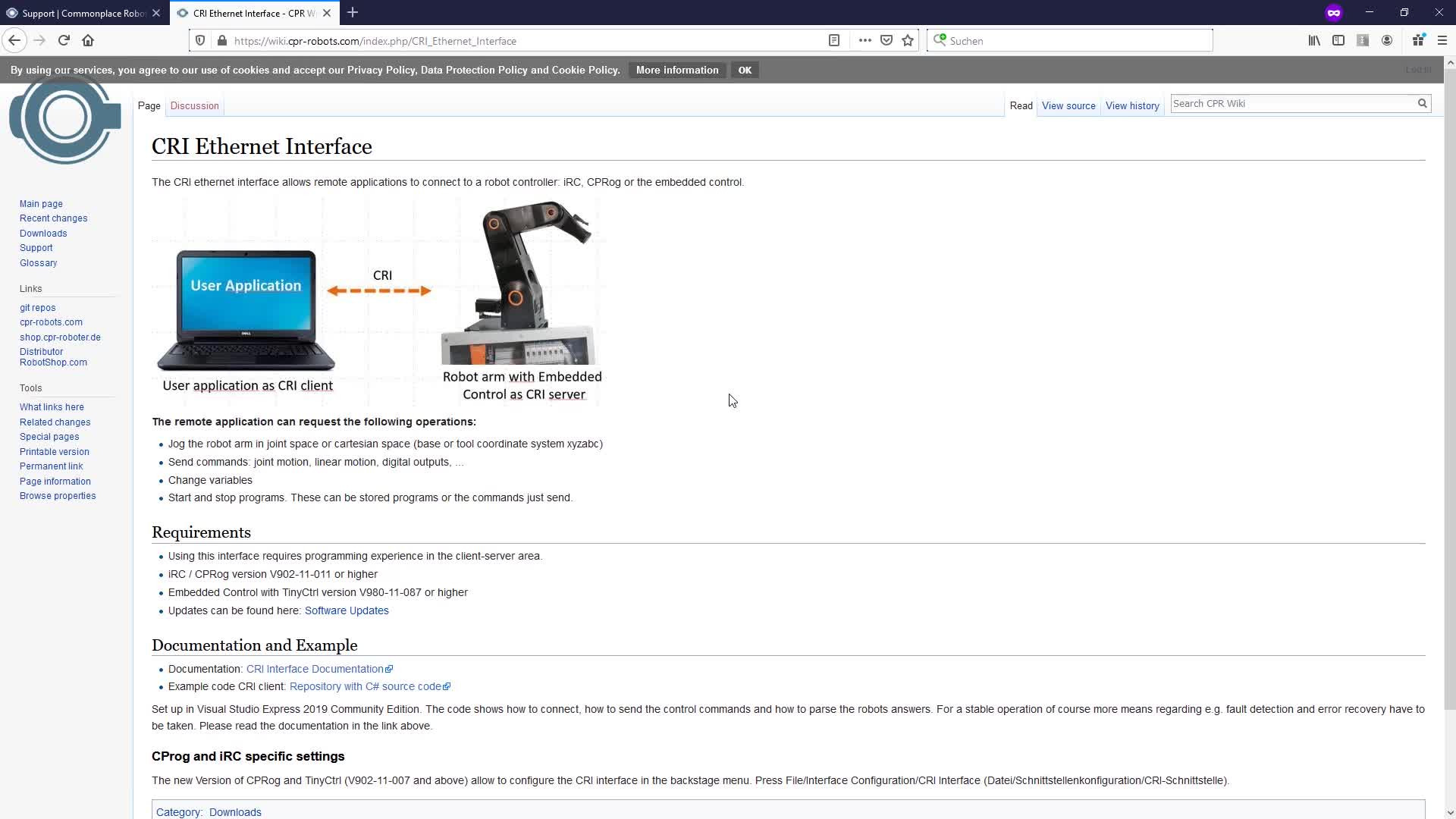Open Special pages link
Viewport: 1456px width, 819px height.
(x=49, y=437)
